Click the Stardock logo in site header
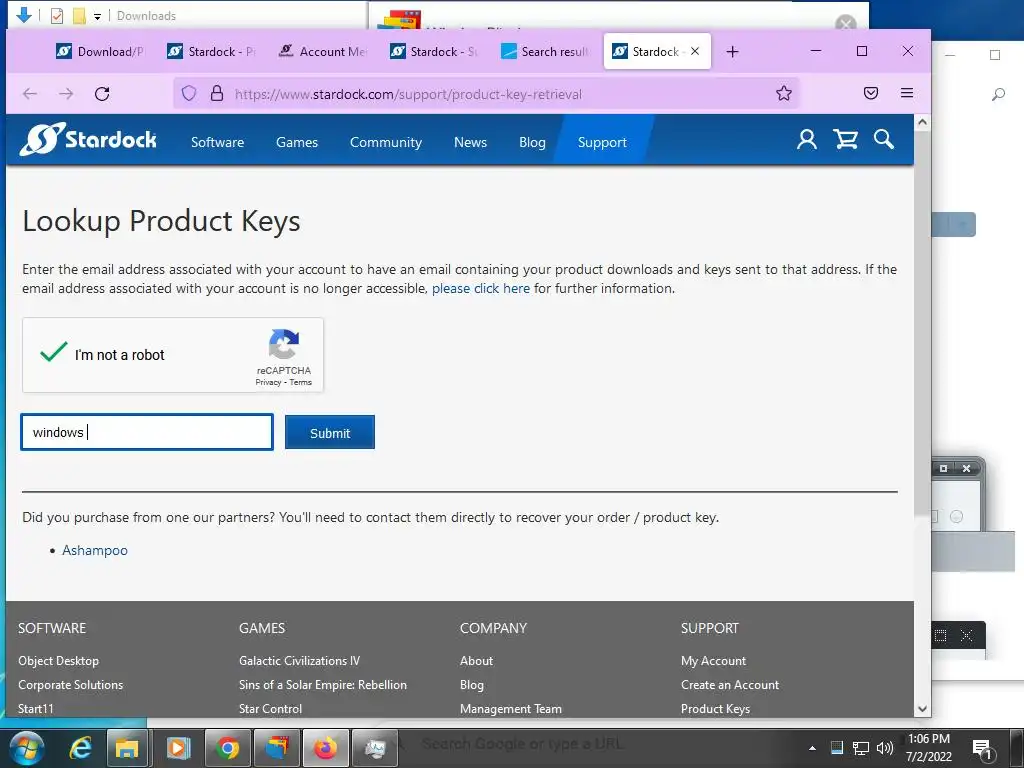 [88, 139]
